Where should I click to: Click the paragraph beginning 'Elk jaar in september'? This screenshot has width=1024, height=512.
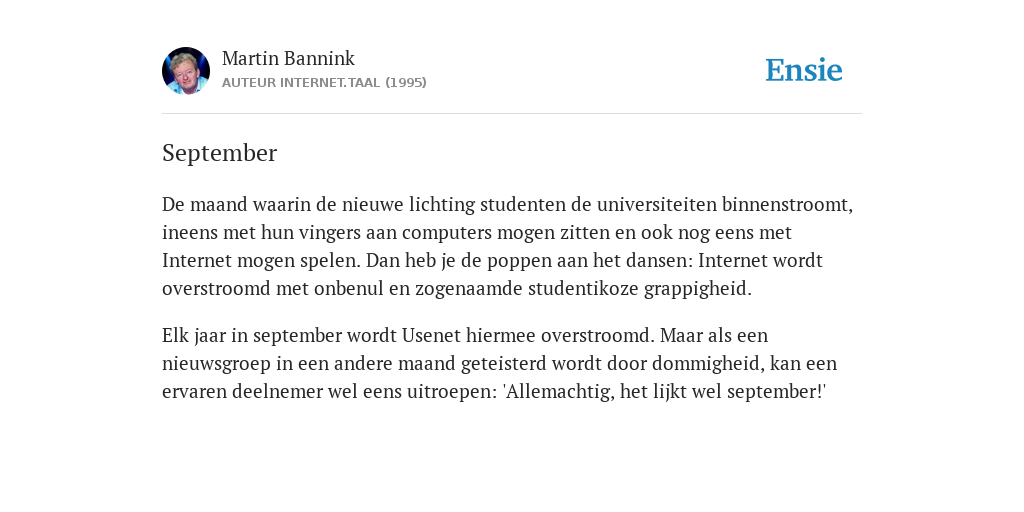tap(500, 363)
